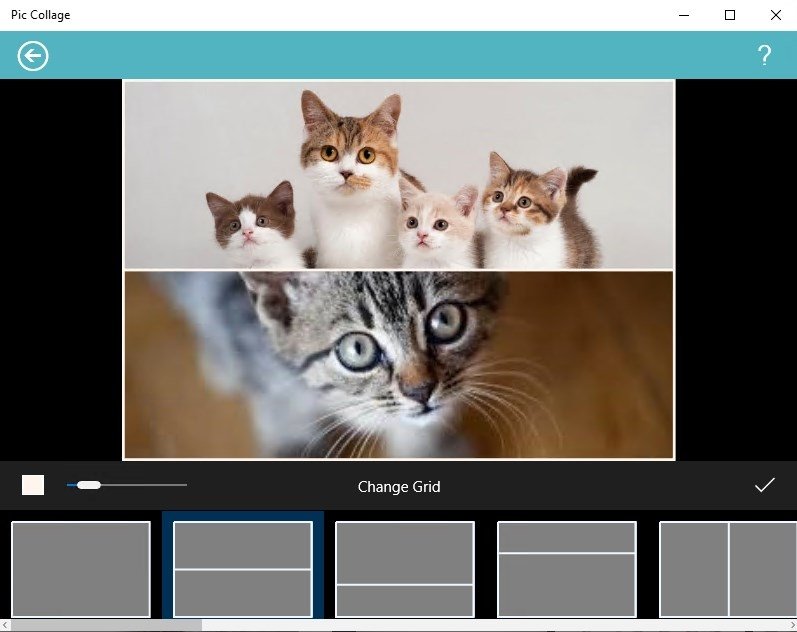Go back using the circled arrow
Viewport: 797px width, 632px height.
33,56
